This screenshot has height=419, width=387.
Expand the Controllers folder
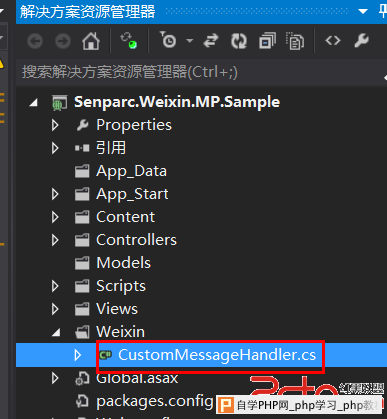(55, 240)
